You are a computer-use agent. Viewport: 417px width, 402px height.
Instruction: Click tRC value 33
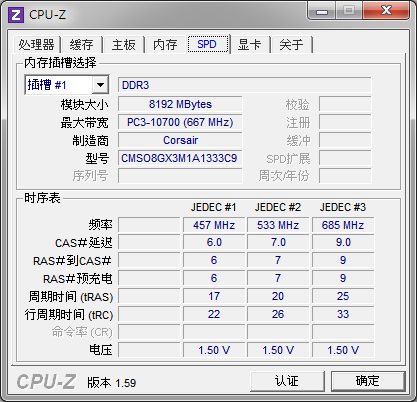(343, 314)
